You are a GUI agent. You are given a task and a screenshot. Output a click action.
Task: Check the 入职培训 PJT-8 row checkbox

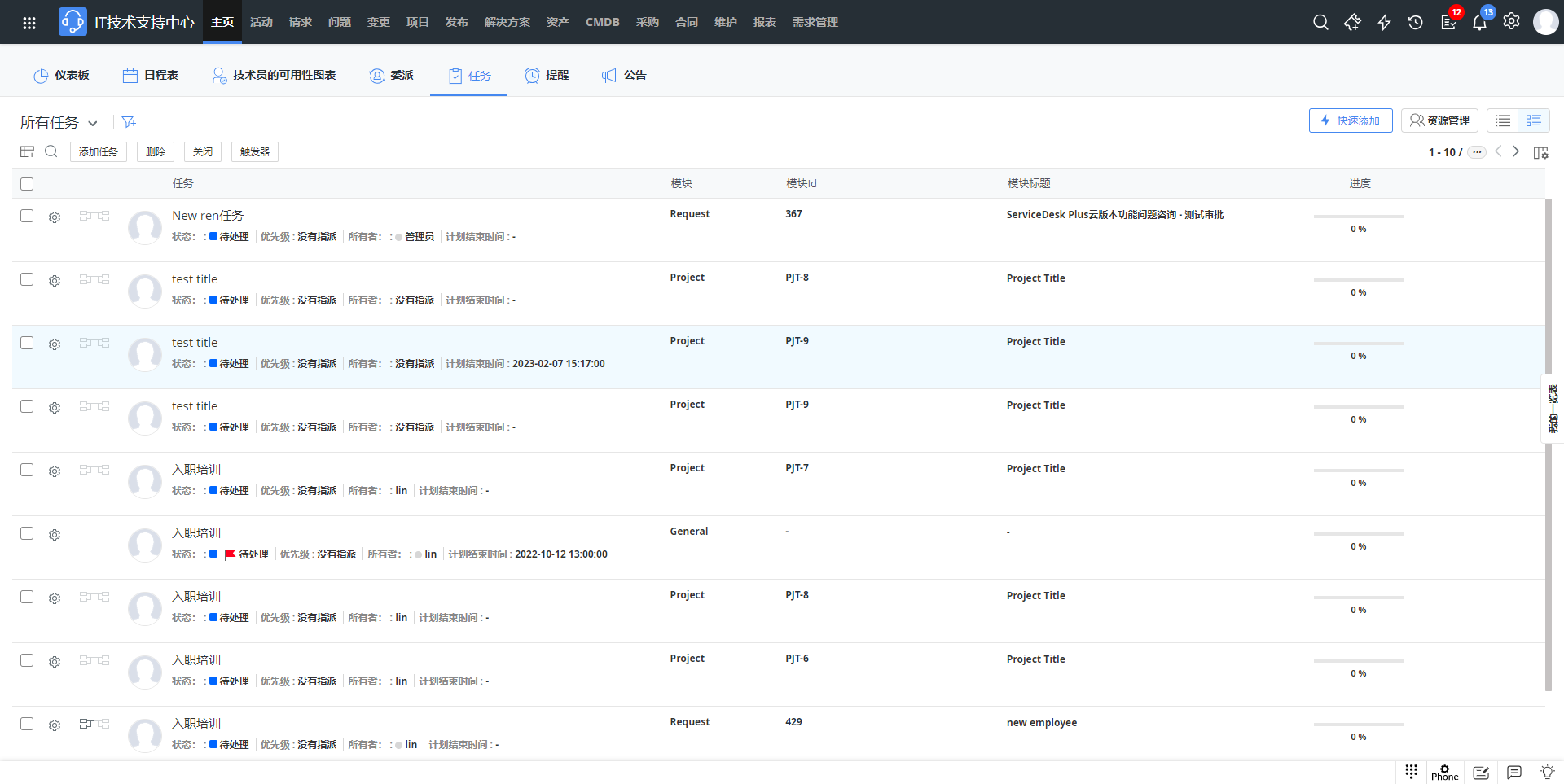(27, 597)
